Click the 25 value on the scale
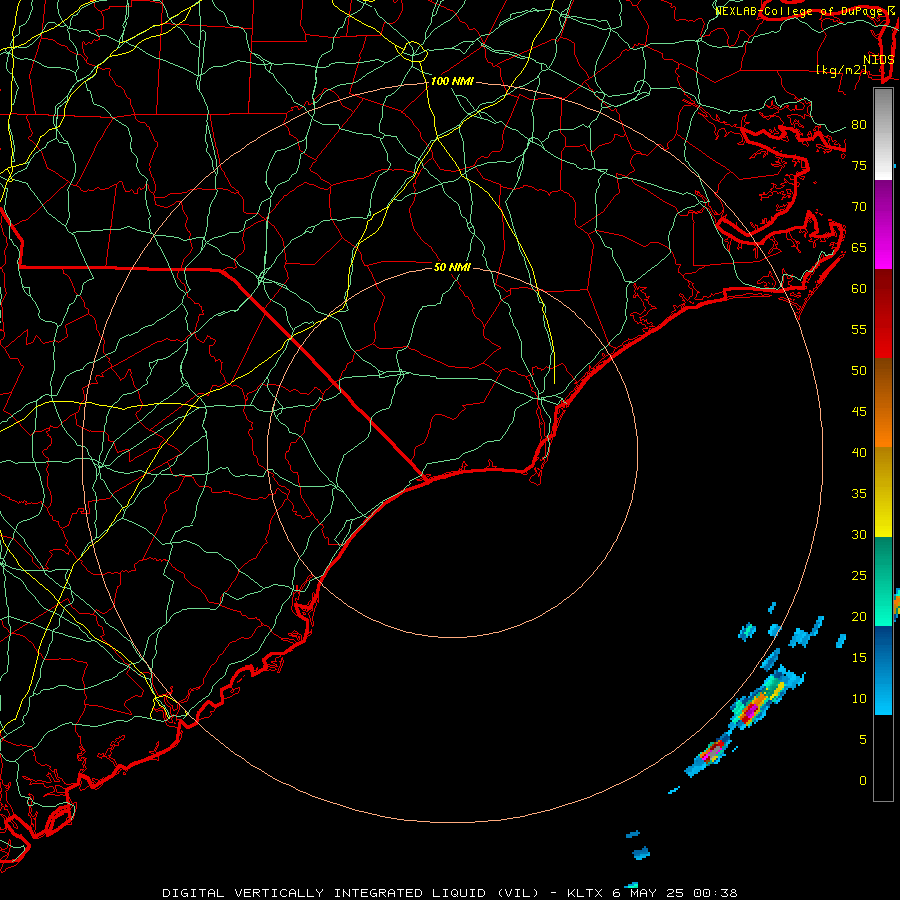The image size is (900, 900). [x=859, y=576]
